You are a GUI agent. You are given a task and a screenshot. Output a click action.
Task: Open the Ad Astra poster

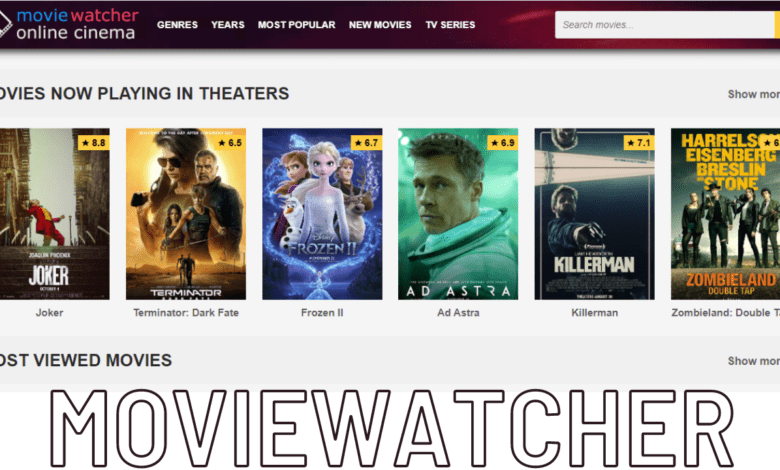458,214
